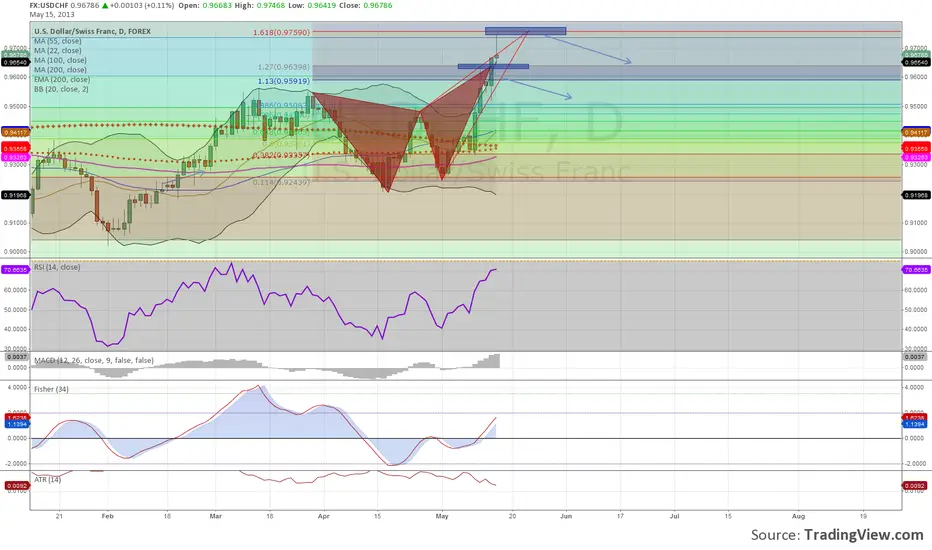
Task: Click the red 0.0092 ATR tag on right scale
Action: (x=914, y=486)
